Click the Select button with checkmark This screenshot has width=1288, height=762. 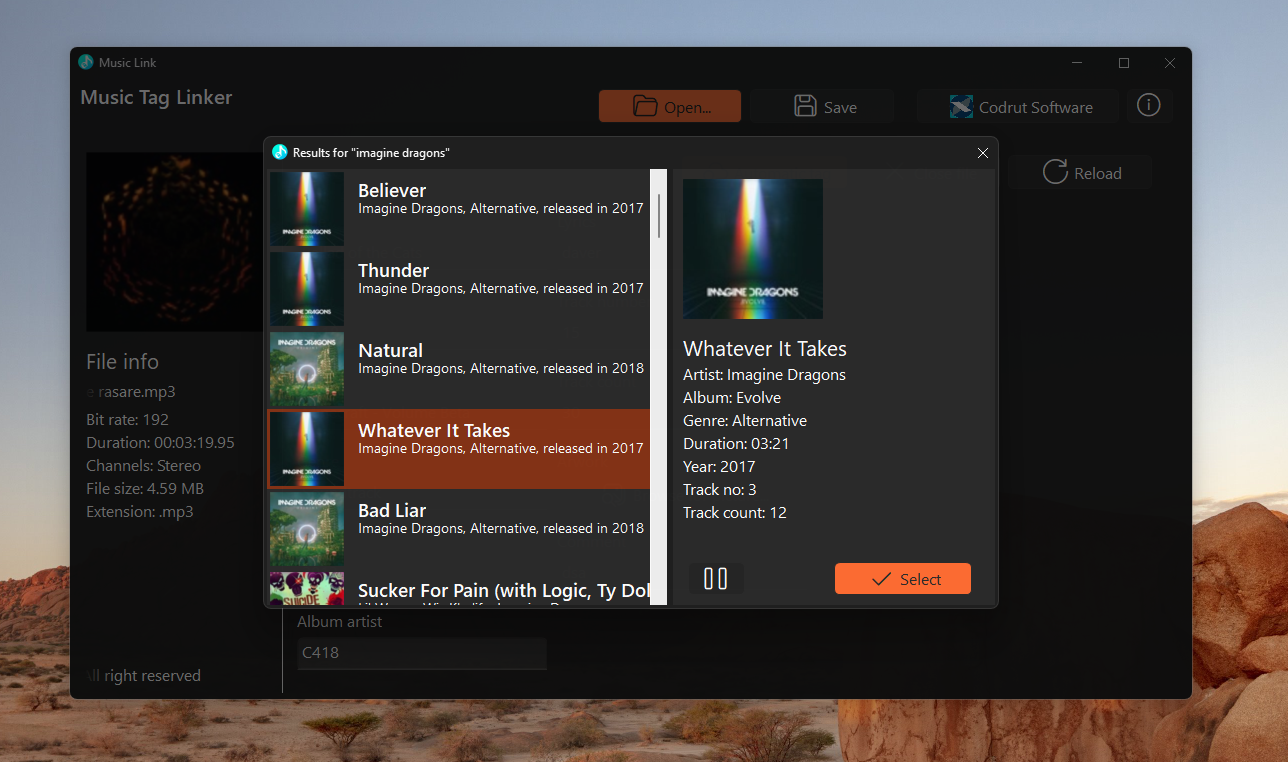(902, 579)
